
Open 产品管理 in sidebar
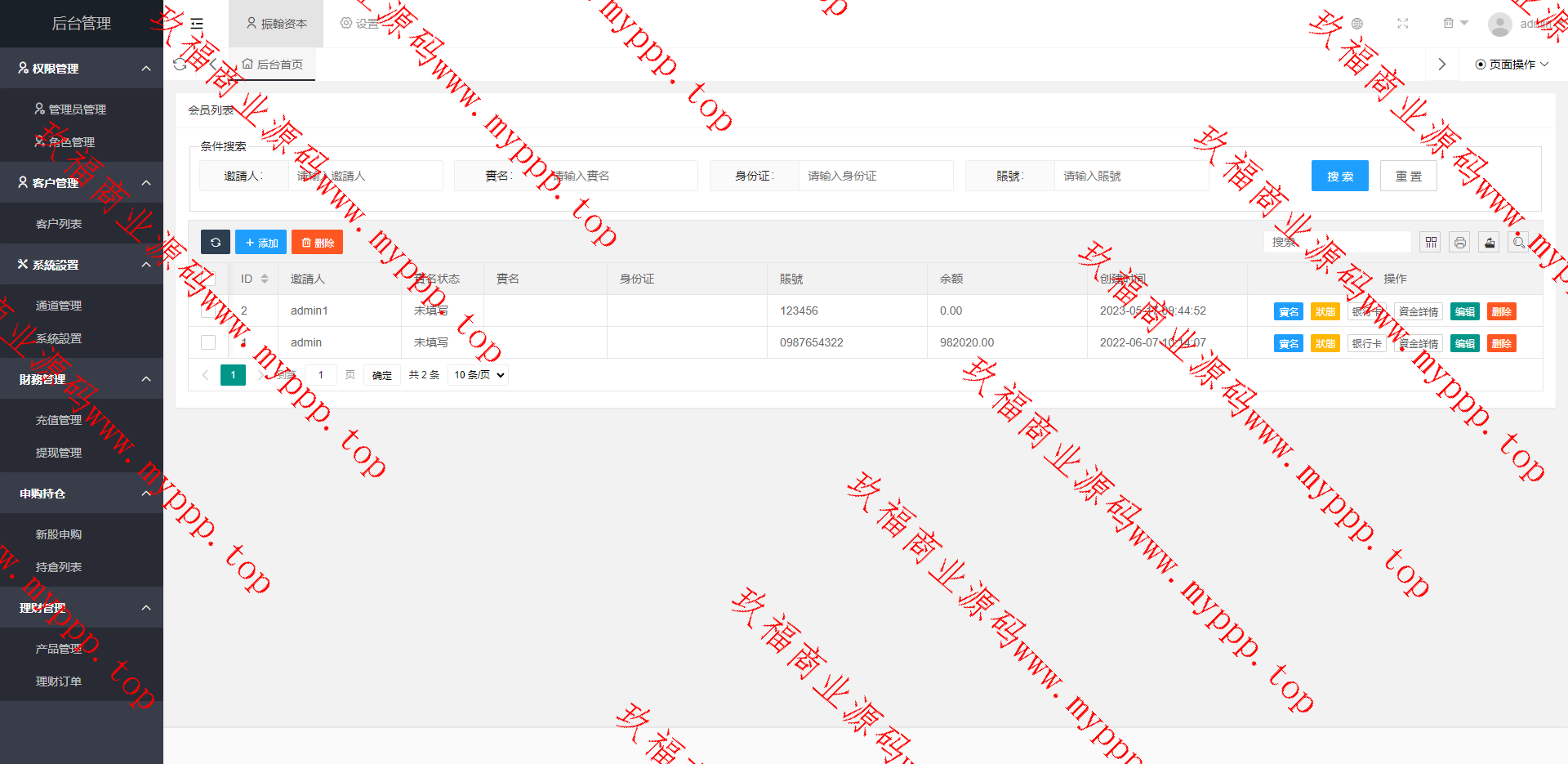point(82,648)
